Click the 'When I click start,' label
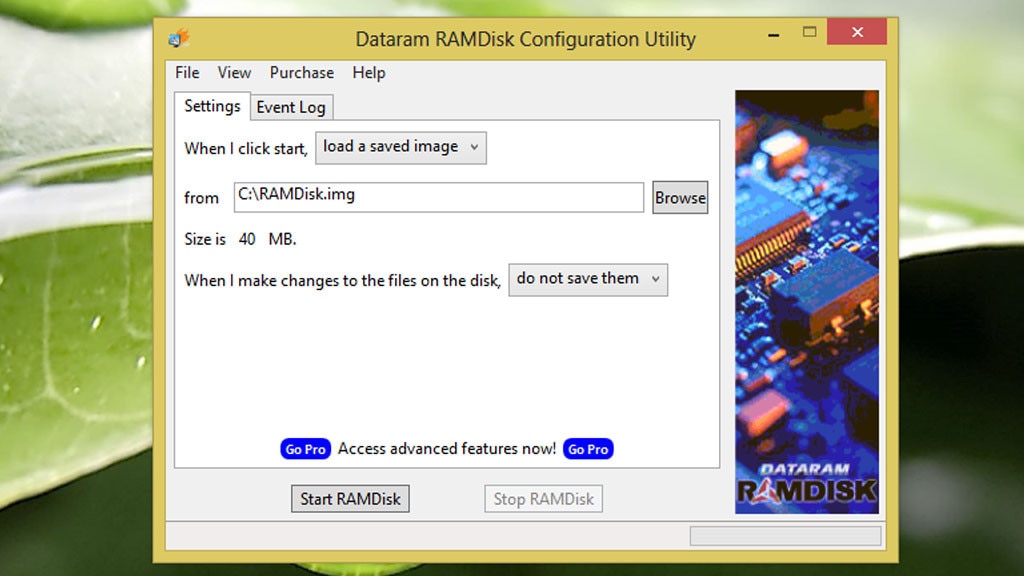Viewport: 1024px width, 576px height. click(x=246, y=149)
